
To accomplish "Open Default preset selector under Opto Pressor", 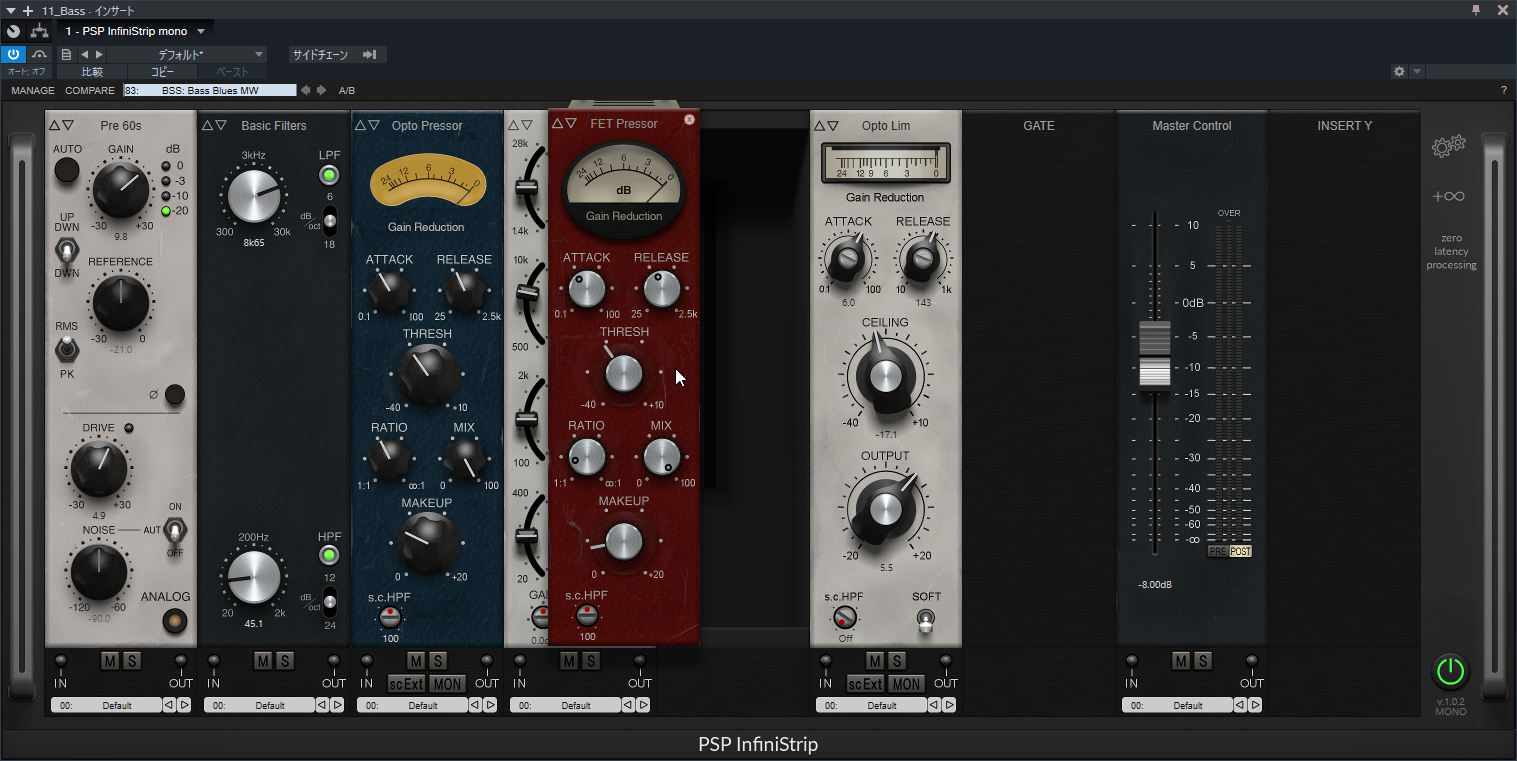I will pos(412,705).
